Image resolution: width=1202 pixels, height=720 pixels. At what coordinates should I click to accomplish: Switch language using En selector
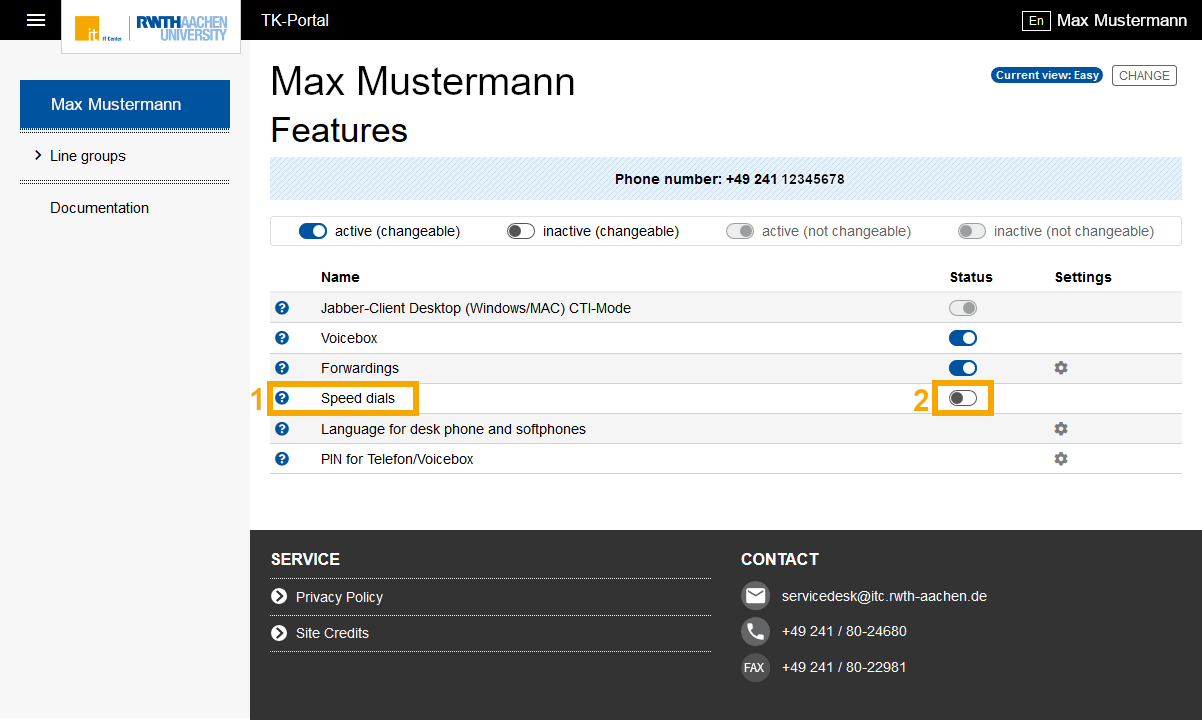click(x=1035, y=21)
